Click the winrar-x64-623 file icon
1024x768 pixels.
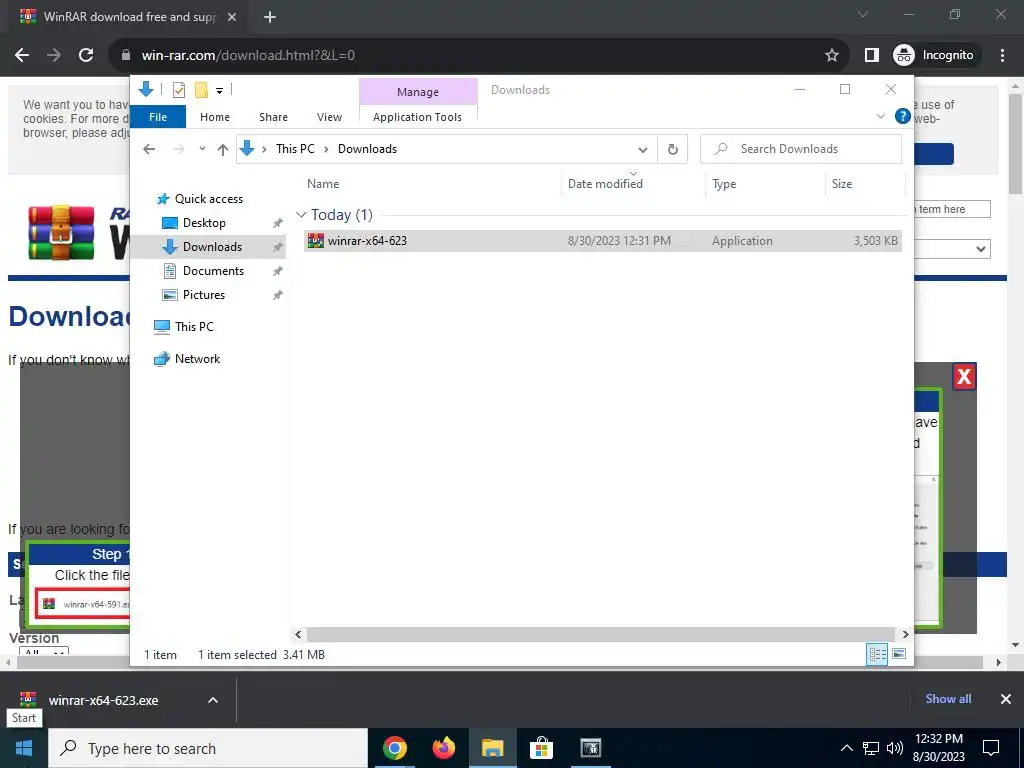point(315,241)
